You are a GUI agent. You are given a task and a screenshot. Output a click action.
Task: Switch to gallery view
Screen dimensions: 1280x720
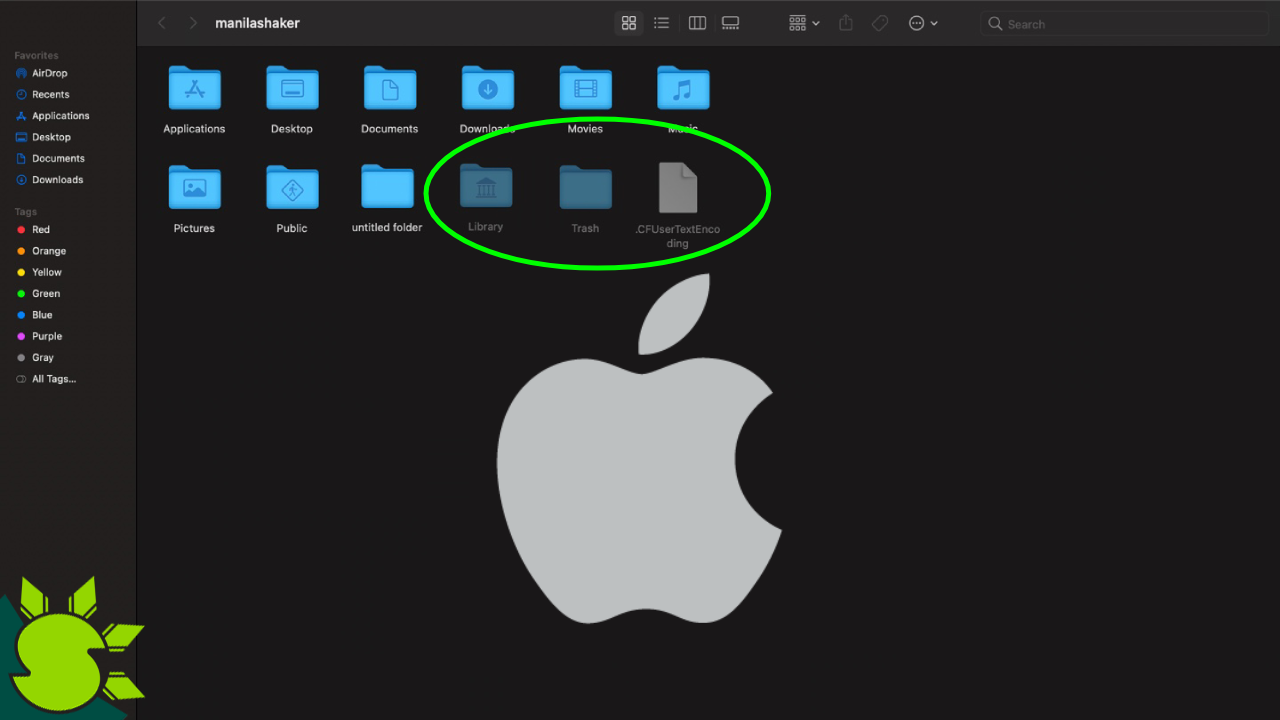(x=730, y=23)
